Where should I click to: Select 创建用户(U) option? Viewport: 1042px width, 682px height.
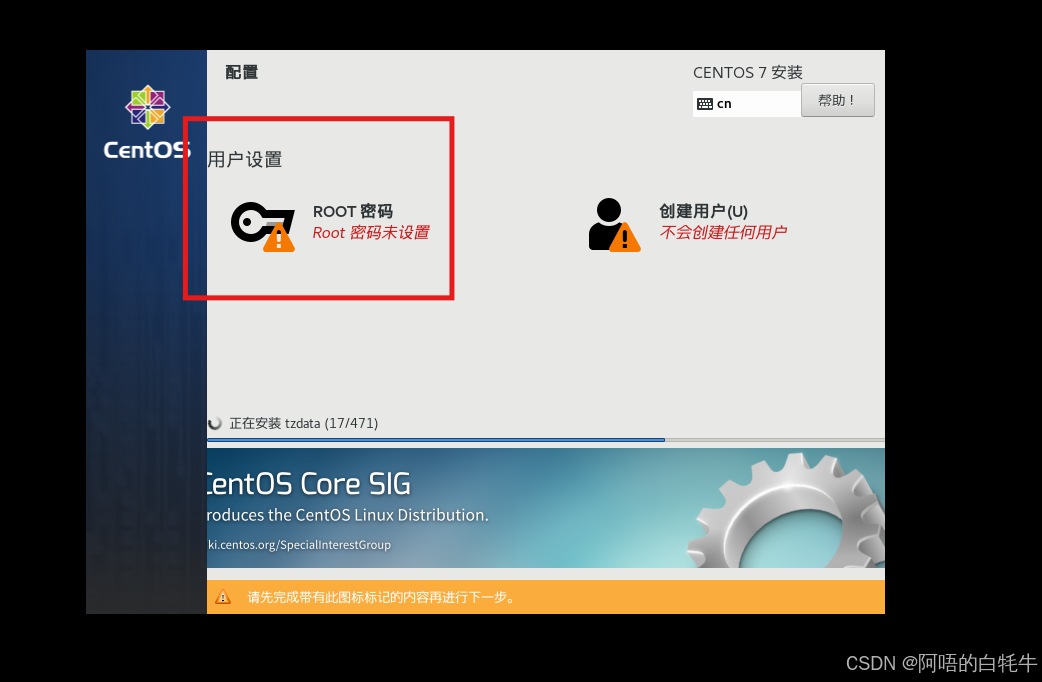click(703, 211)
